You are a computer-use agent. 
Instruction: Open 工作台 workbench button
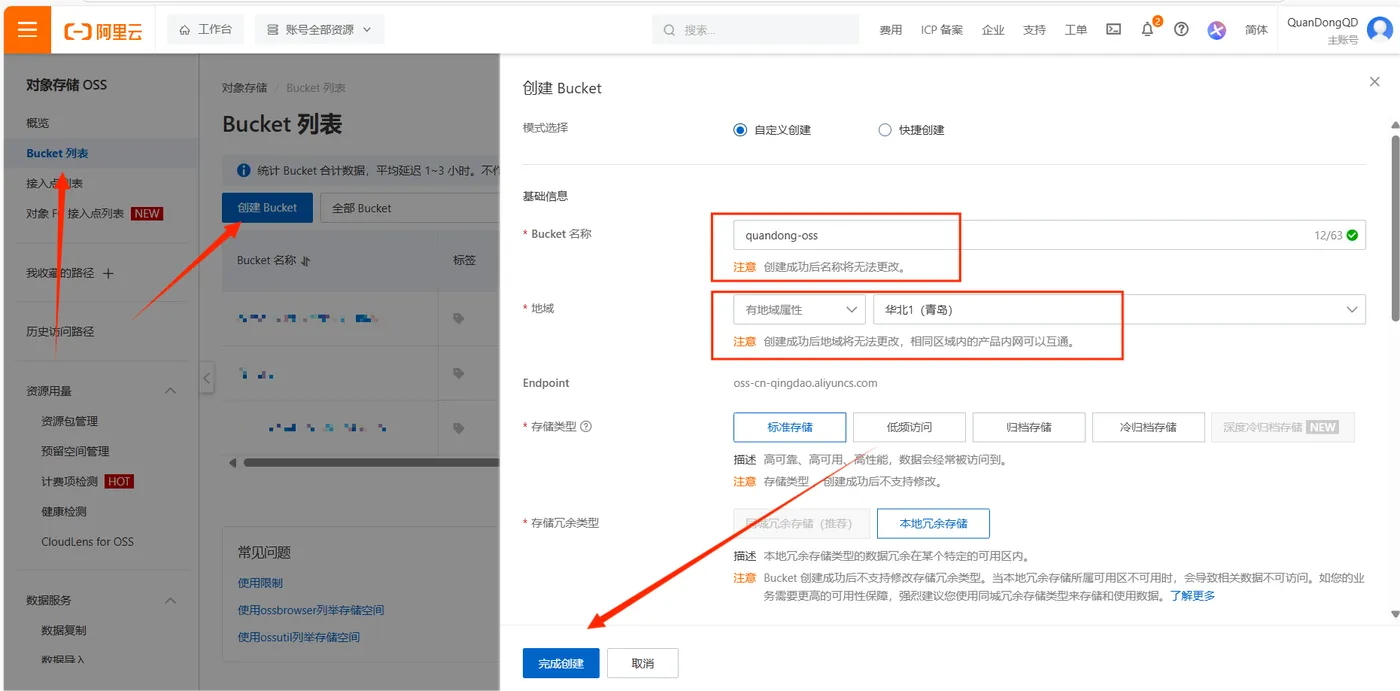click(205, 30)
